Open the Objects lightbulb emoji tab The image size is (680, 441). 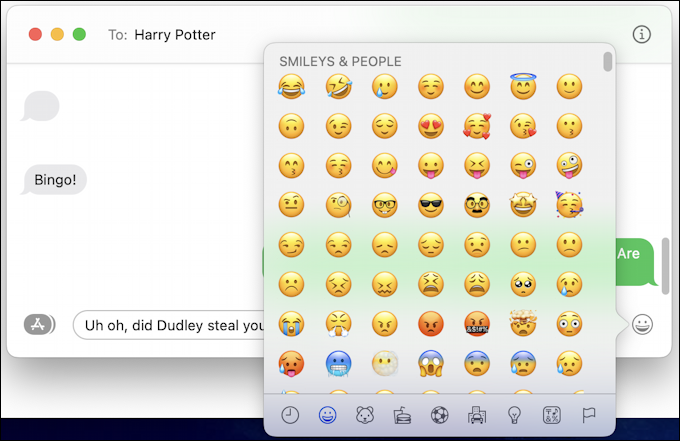pyautogui.click(x=514, y=415)
